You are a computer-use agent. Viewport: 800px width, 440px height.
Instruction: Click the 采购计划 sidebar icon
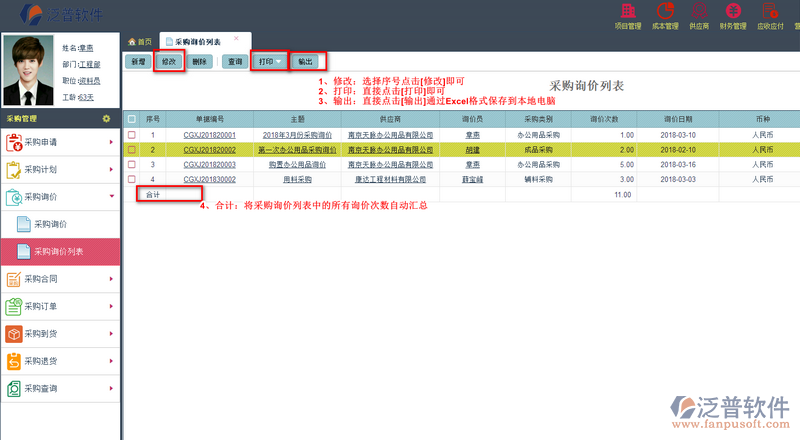click(14, 169)
